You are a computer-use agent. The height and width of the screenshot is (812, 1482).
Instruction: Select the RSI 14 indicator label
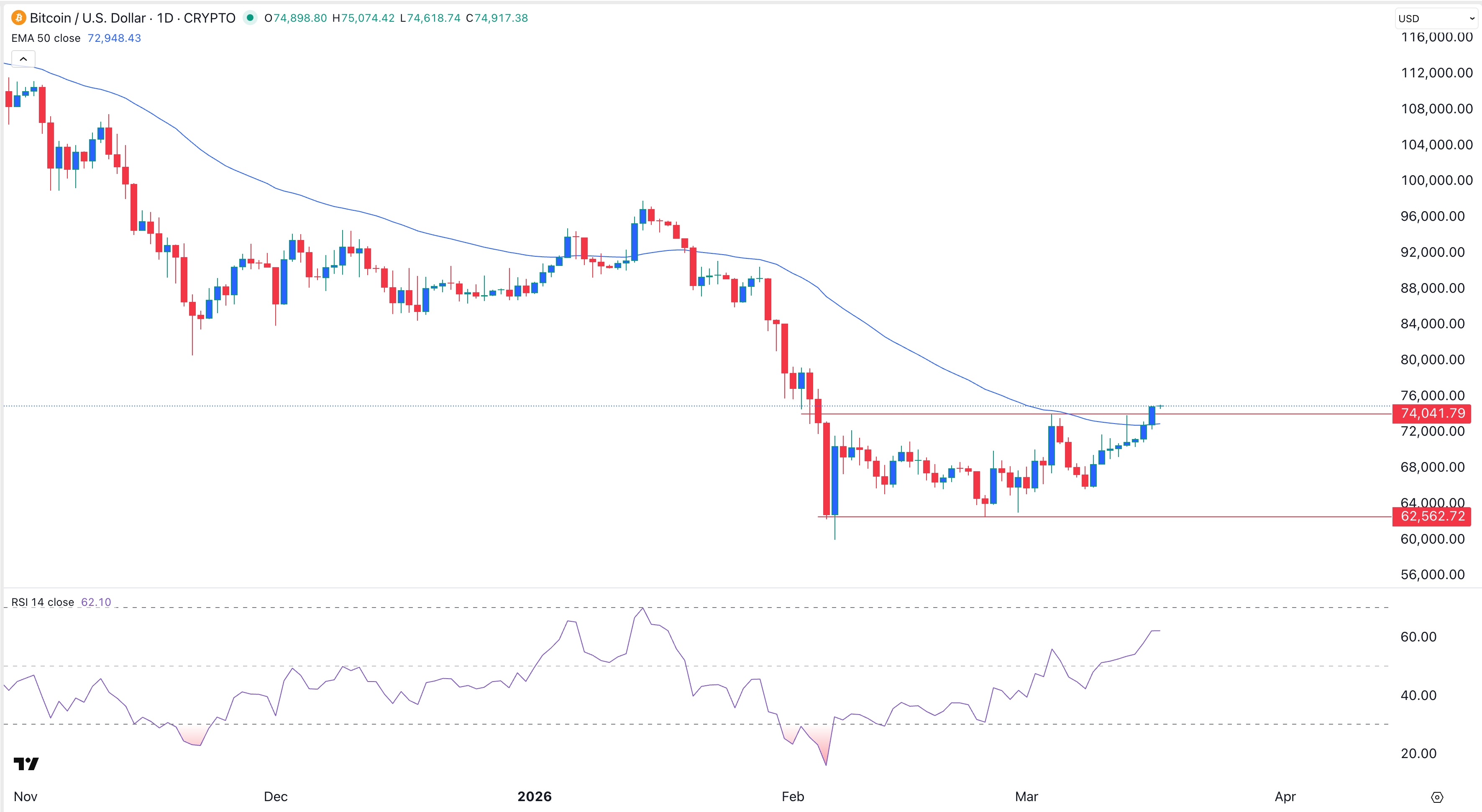point(43,602)
